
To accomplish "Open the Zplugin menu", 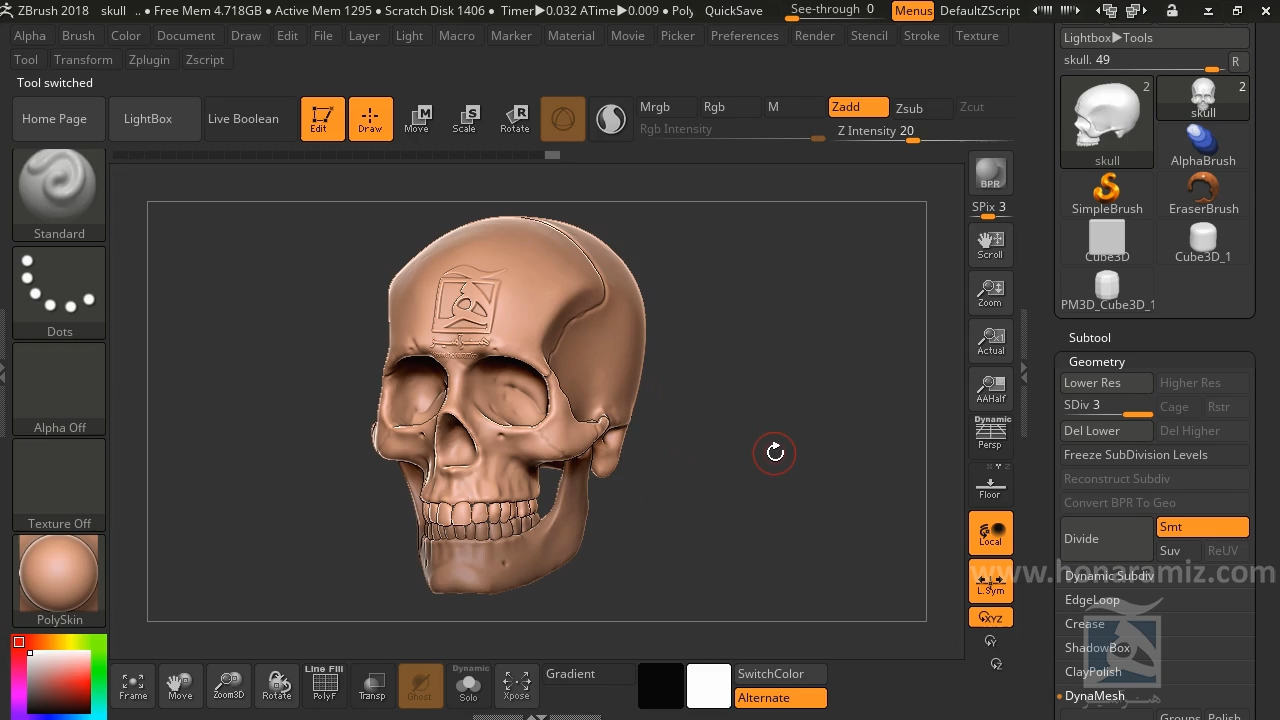I will click(149, 60).
